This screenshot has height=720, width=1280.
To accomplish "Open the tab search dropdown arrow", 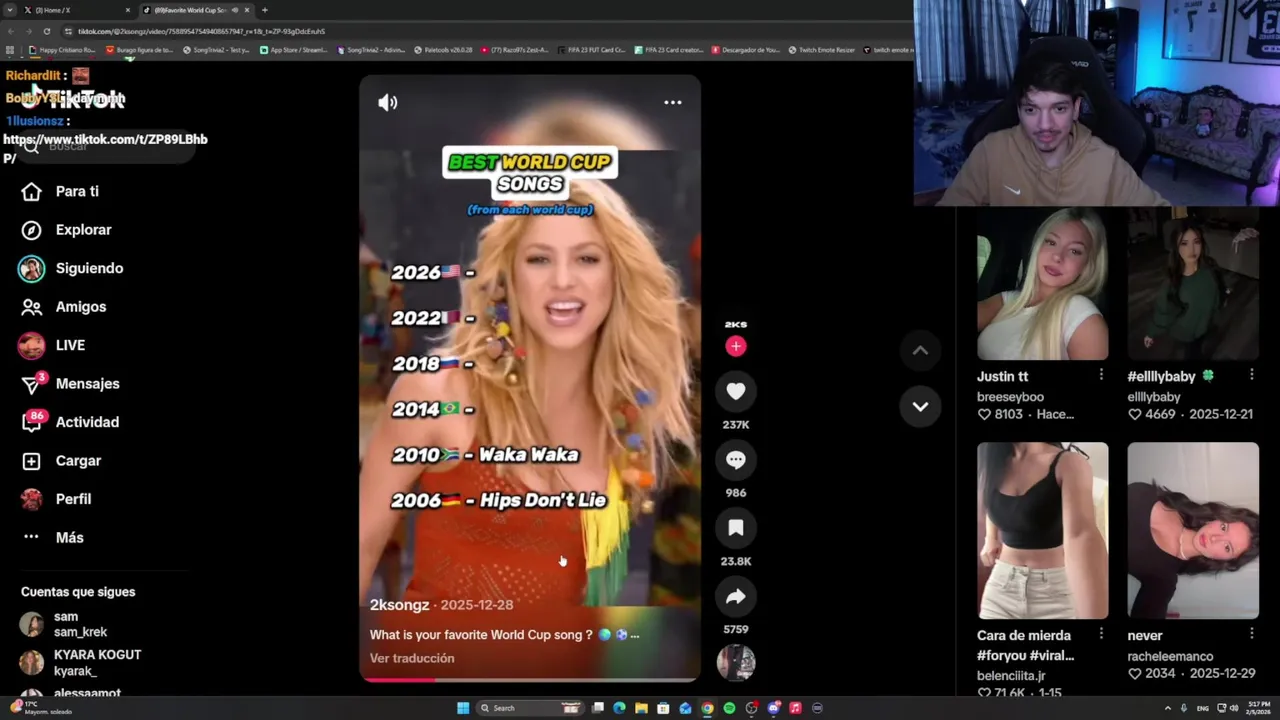I will coord(9,10).
